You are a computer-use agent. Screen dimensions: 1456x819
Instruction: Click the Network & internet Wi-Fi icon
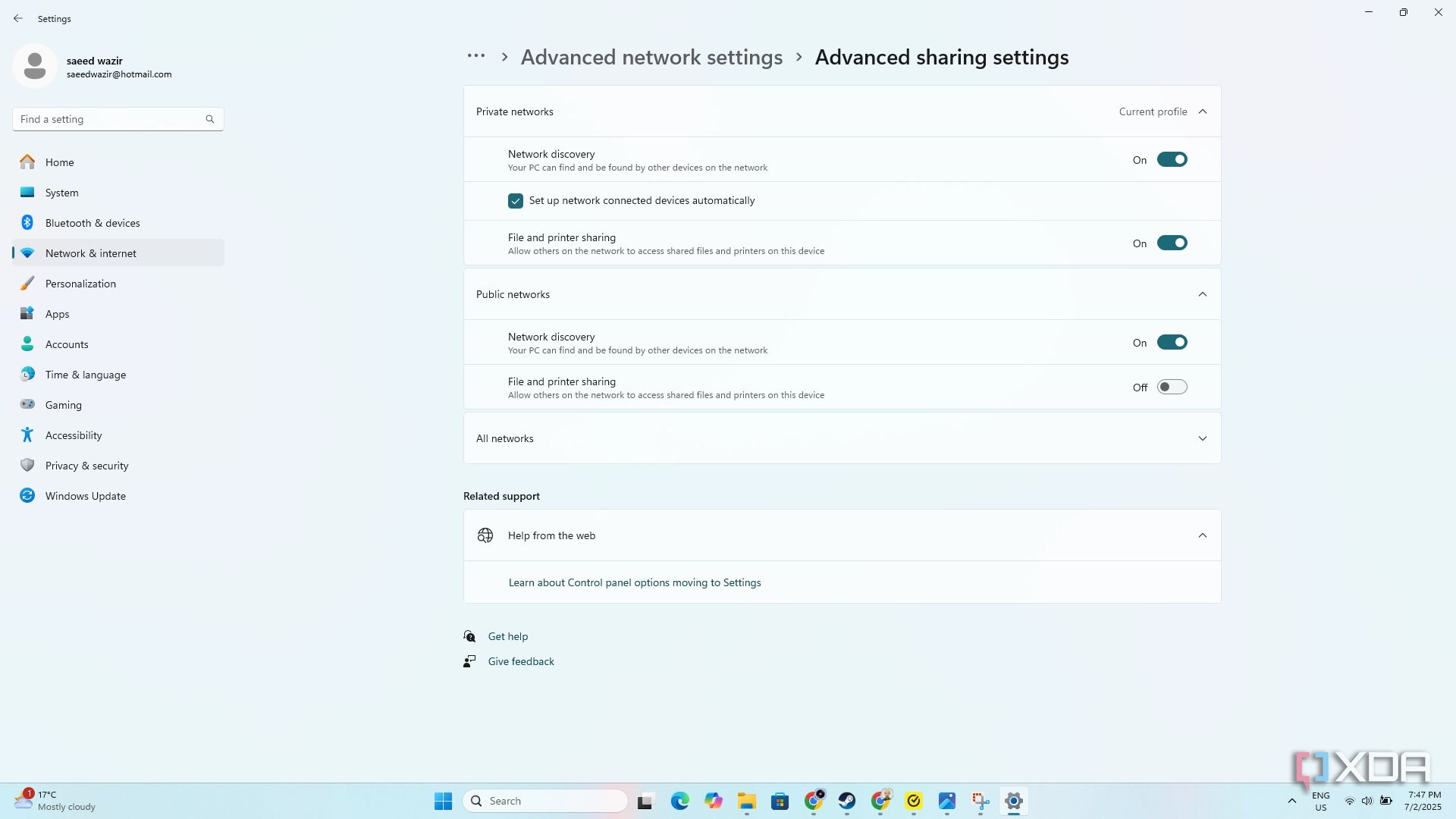(27, 253)
